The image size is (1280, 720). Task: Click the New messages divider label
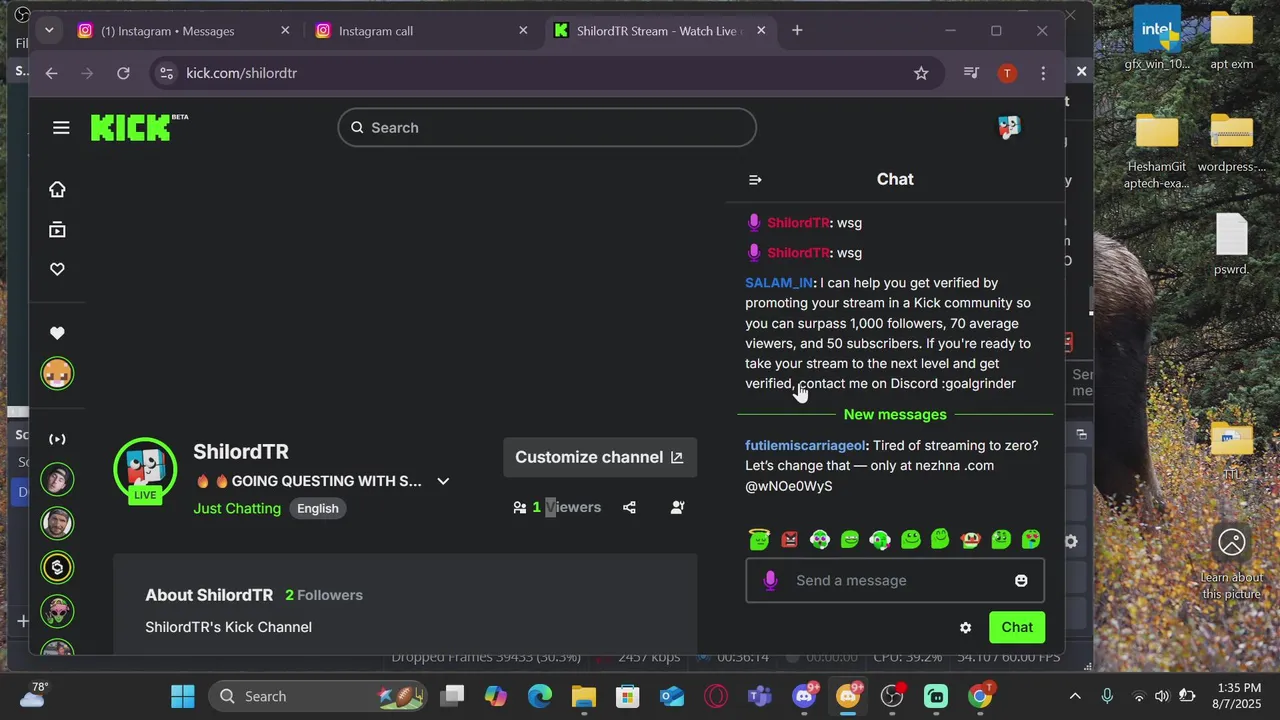(895, 414)
